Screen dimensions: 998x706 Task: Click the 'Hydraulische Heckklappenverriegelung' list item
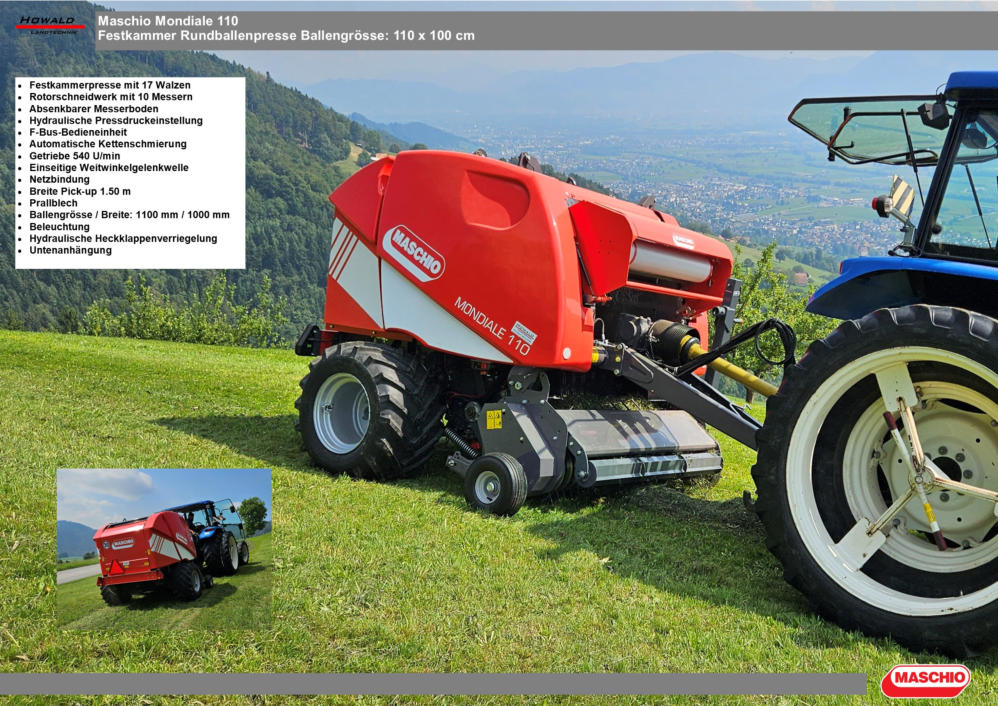(x=123, y=239)
